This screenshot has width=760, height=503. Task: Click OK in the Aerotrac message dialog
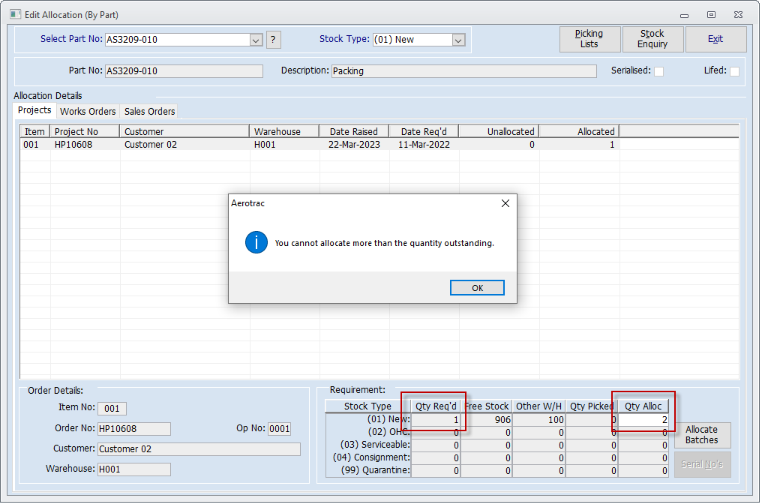coord(477,287)
